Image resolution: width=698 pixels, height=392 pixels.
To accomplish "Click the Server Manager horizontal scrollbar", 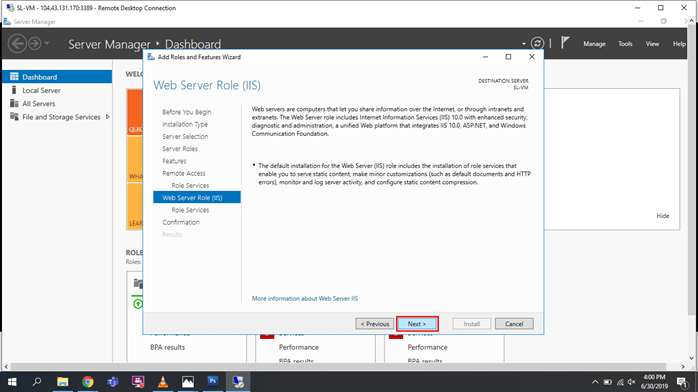I will coord(338,367).
